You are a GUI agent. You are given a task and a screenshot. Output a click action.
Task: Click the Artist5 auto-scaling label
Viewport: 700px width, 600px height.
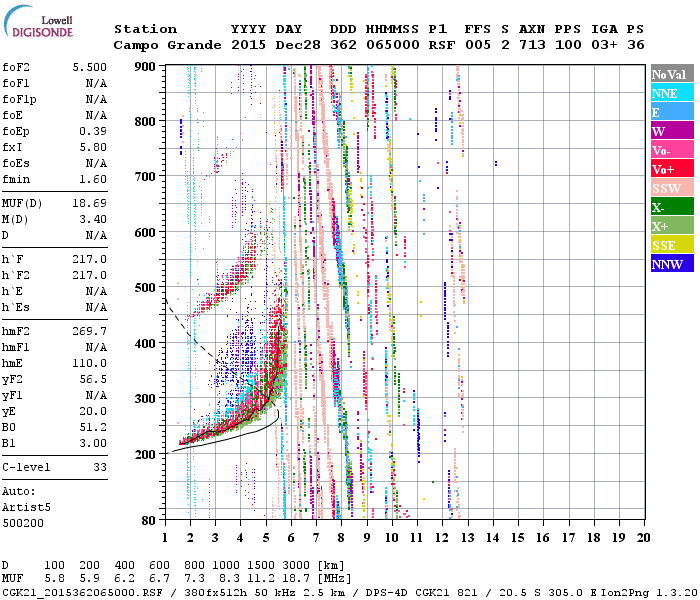(x=26, y=508)
